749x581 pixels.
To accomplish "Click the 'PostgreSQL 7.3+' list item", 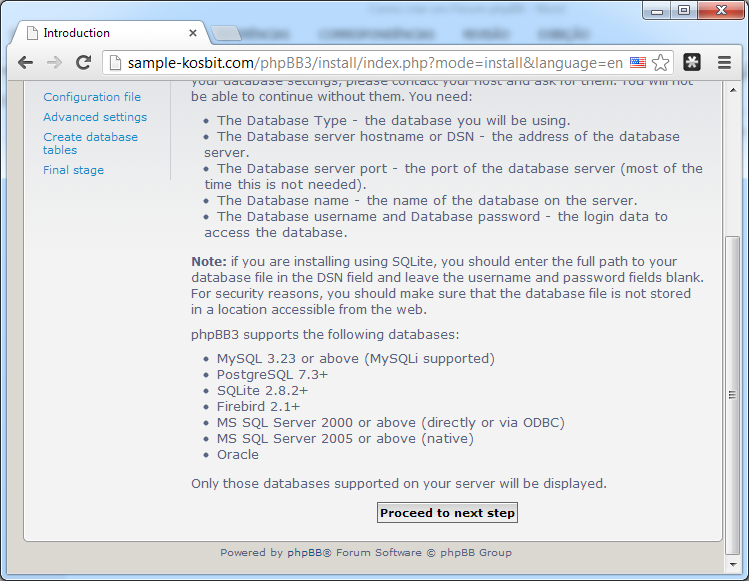I will click(272, 375).
